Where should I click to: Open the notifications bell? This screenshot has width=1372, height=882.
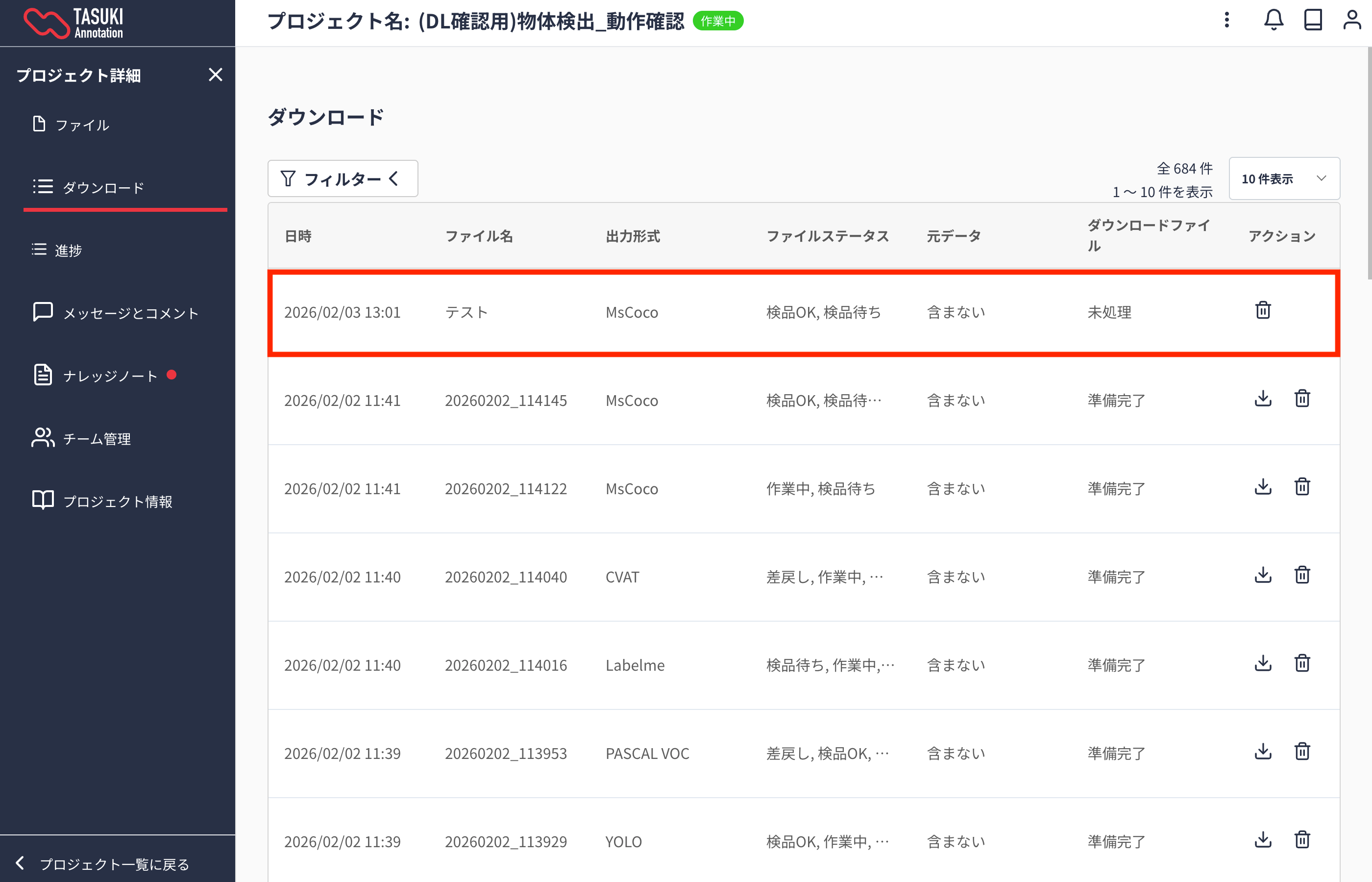(1273, 20)
